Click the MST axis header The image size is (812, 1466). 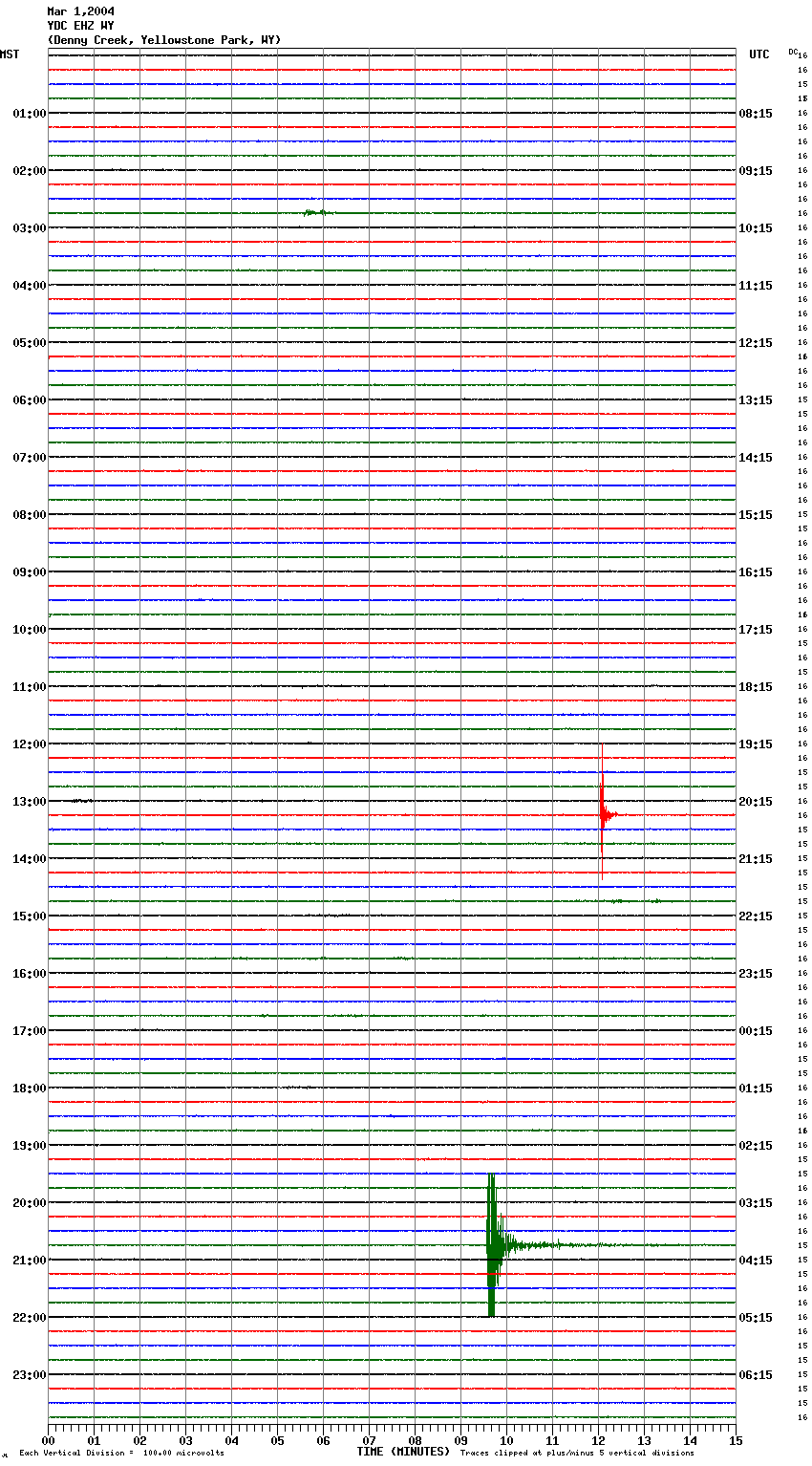[10, 54]
